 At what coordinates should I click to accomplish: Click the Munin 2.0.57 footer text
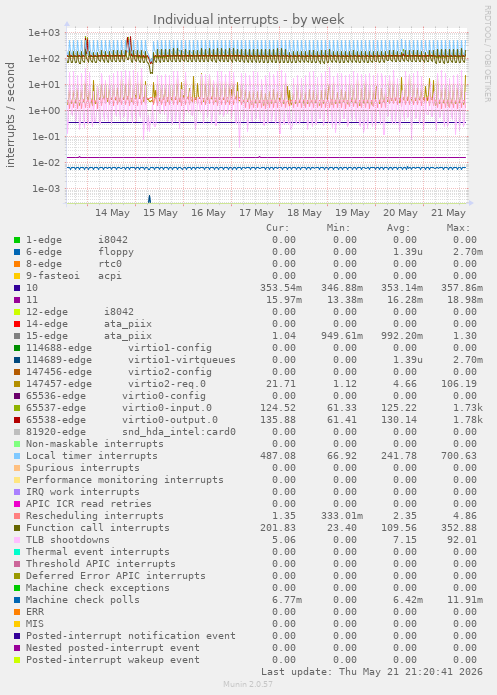pyautogui.click(x=248, y=684)
